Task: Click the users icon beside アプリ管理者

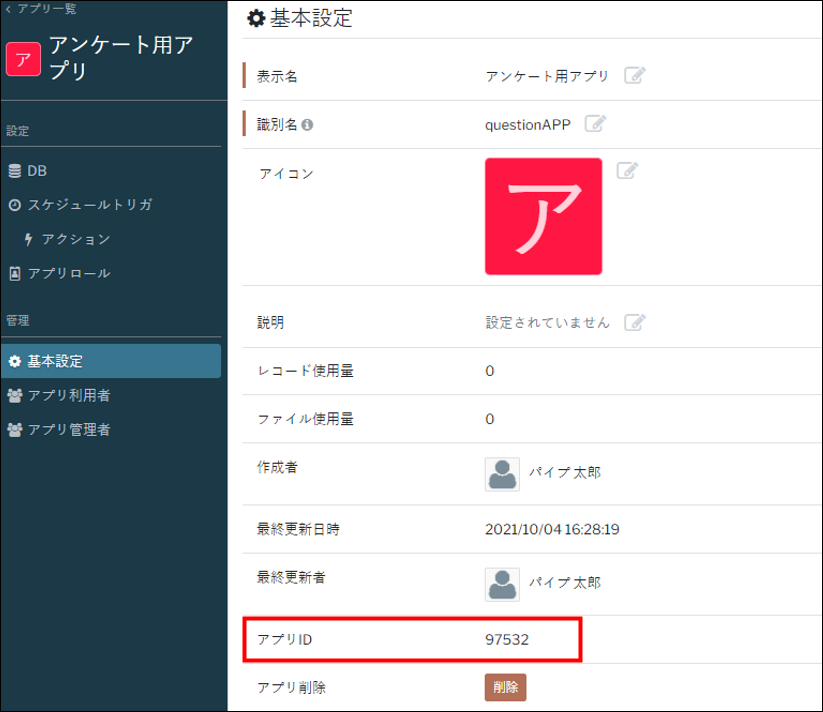Action: click(15, 430)
